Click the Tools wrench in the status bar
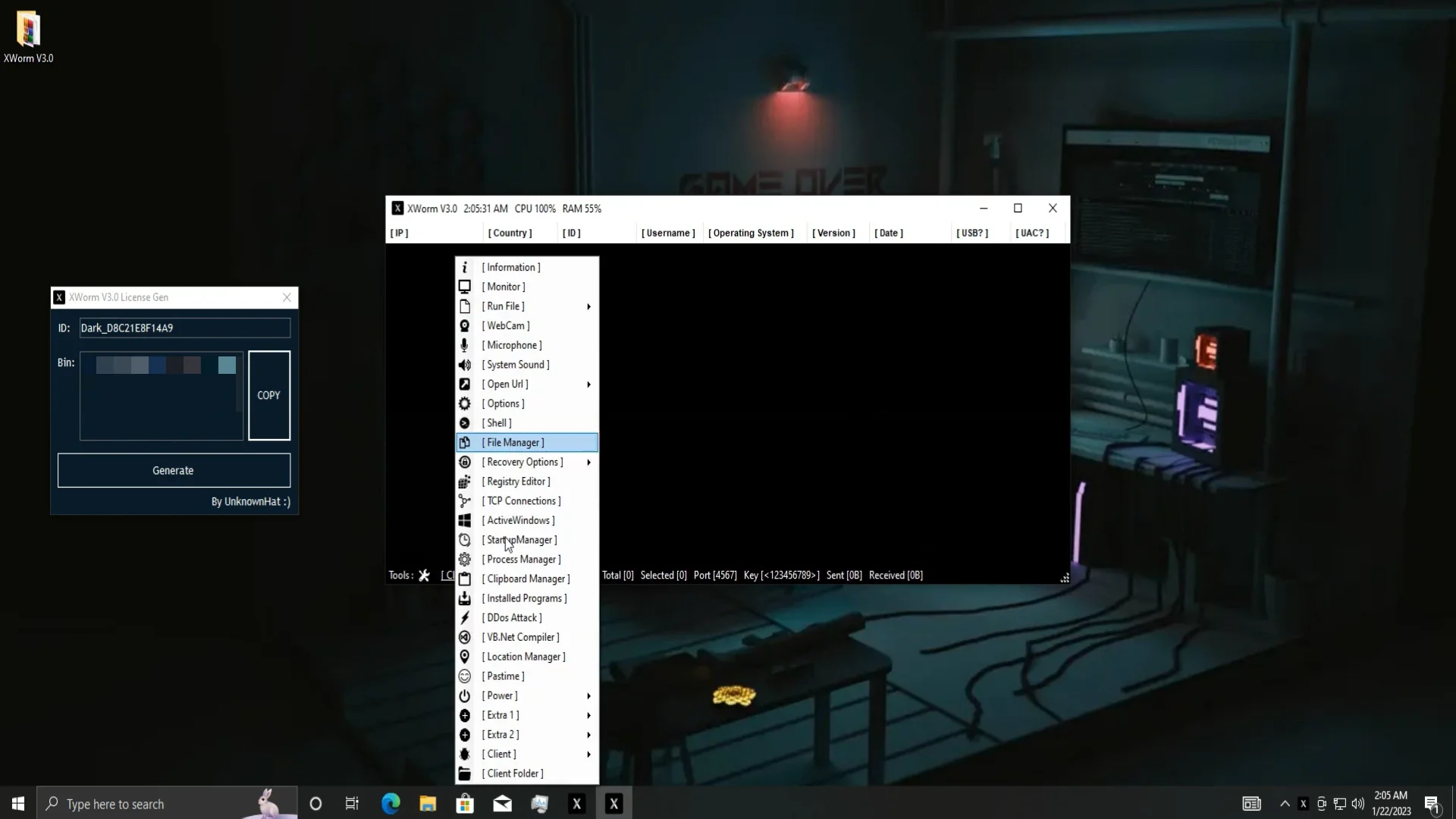This screenshot has height=819, width=1456. (x=424, y=575)
